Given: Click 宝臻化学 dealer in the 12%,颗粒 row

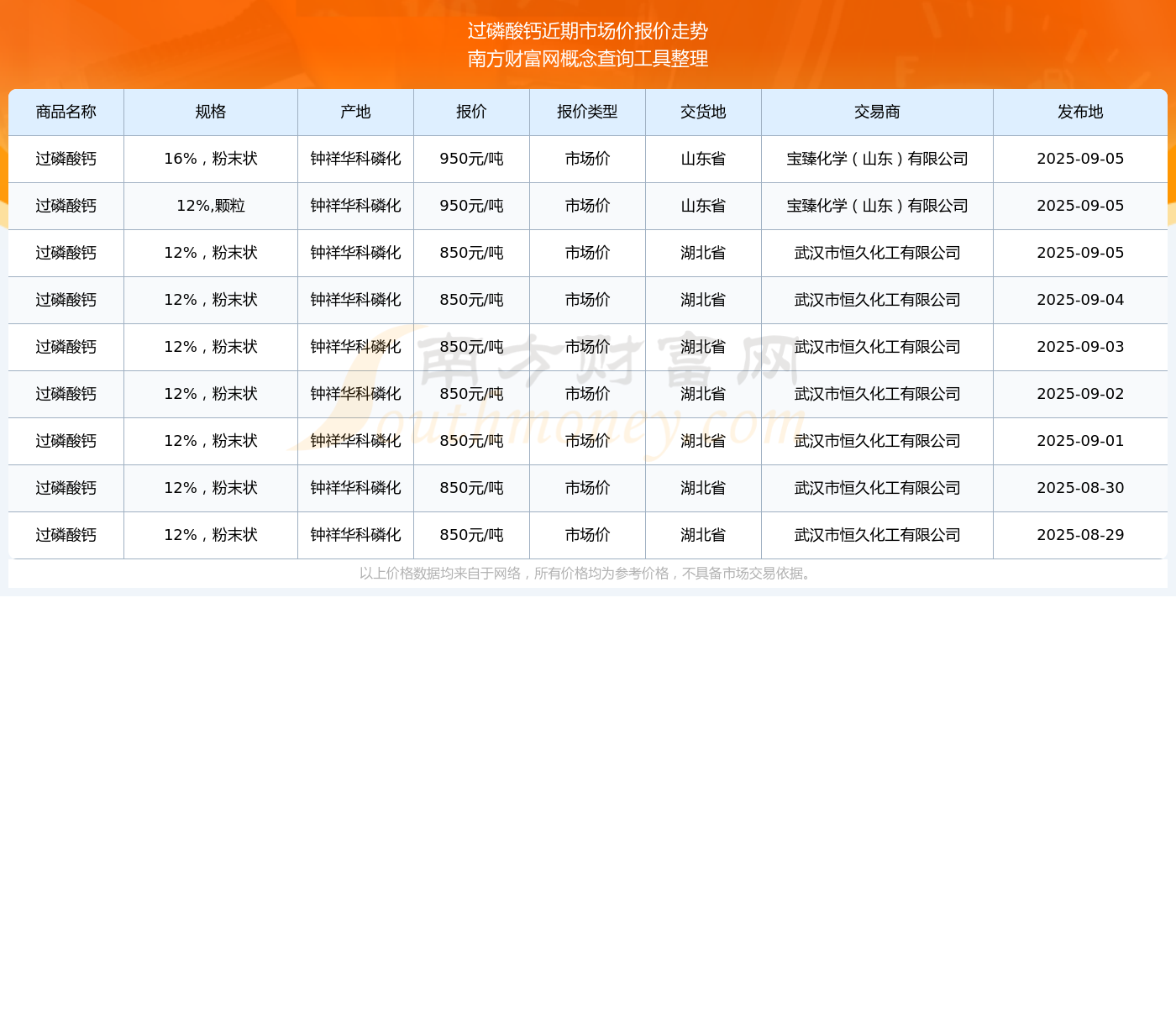Looking at the screenshot, I should coord(877,206).
